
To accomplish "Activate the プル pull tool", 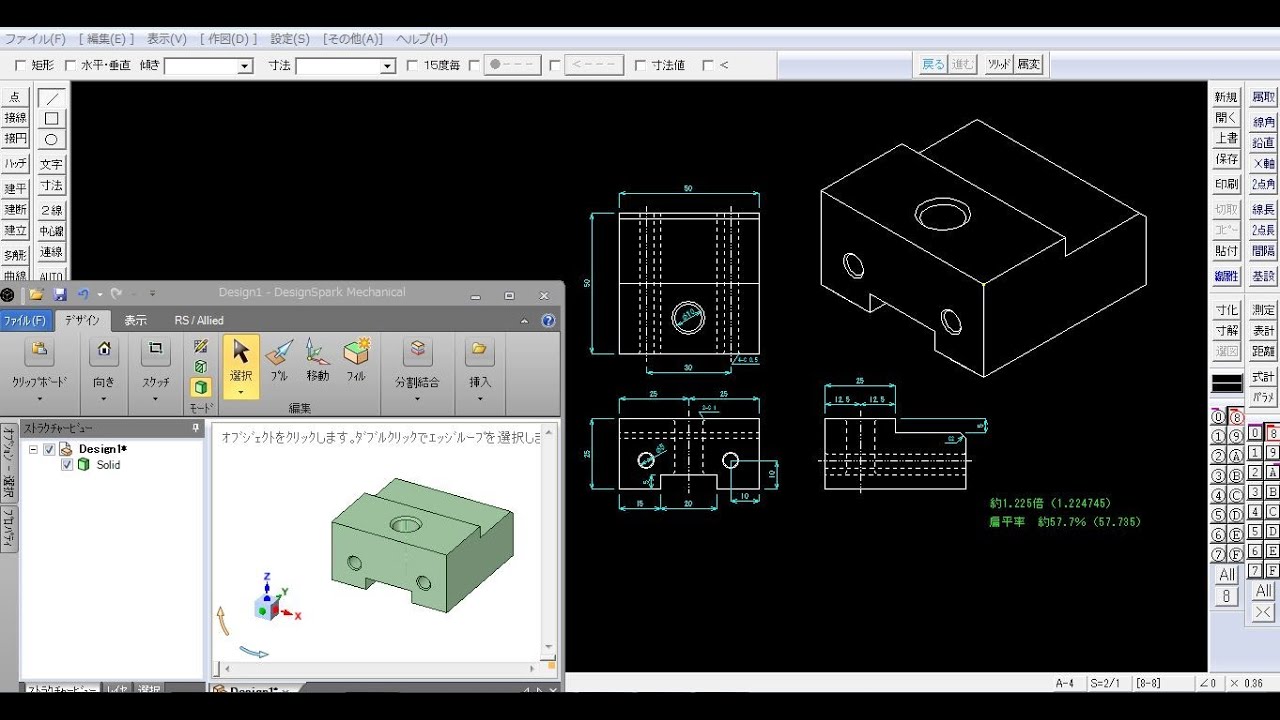I will pos(279,360).
